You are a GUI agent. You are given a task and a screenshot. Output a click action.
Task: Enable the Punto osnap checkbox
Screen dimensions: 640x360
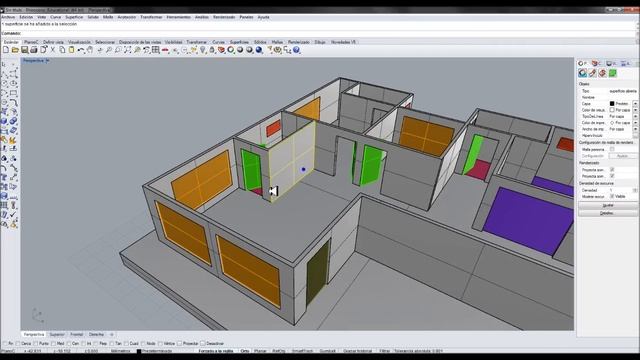[x=36, y=344]
